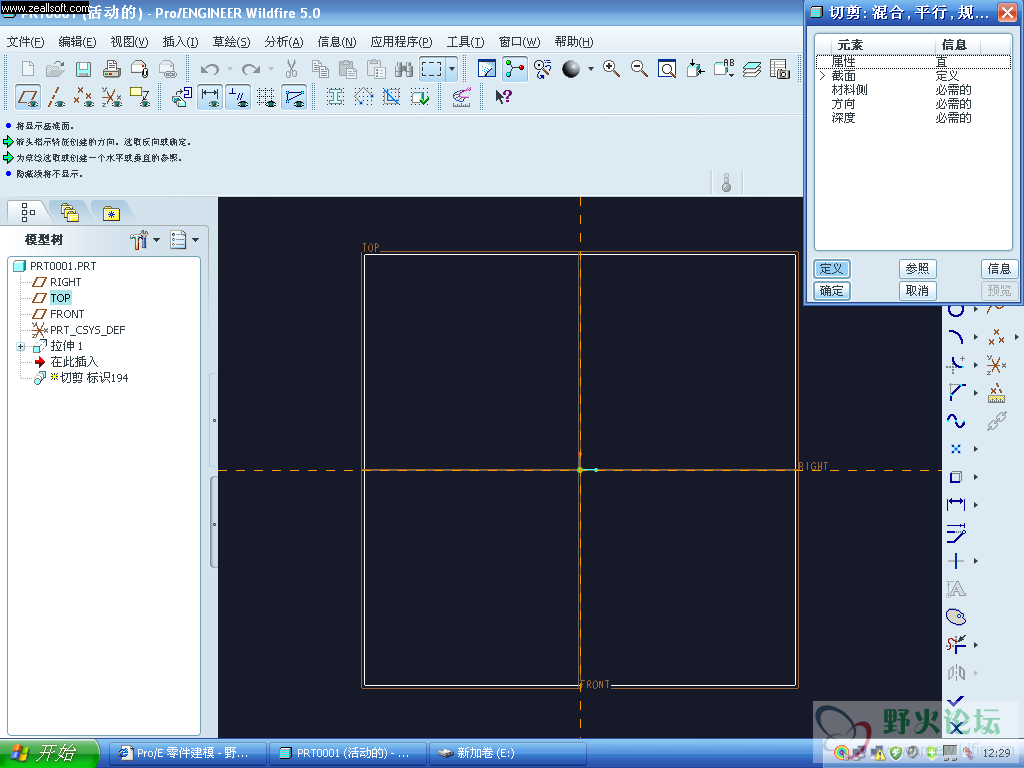Open the 编辑(E) menu
Viewport: 1024px width, 768px height.
(77, 42)
